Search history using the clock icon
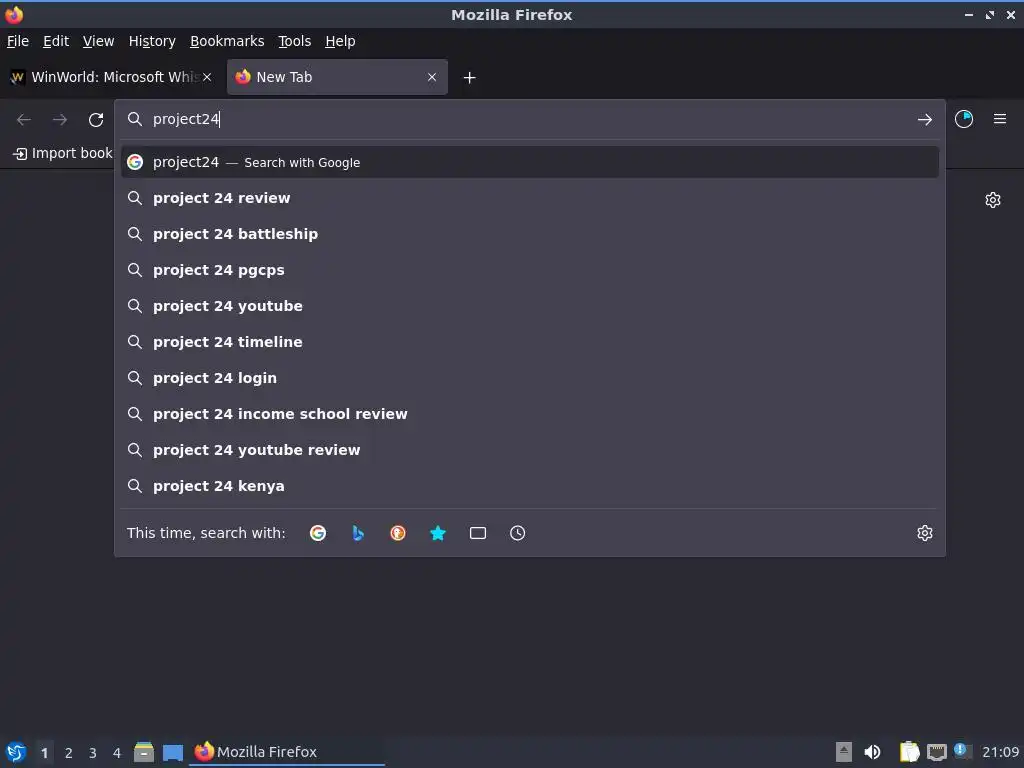 517,533
